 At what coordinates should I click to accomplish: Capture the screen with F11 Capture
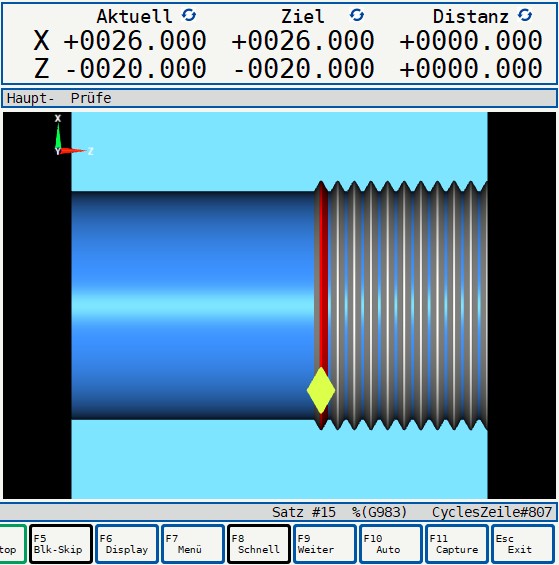pos(457,544)
